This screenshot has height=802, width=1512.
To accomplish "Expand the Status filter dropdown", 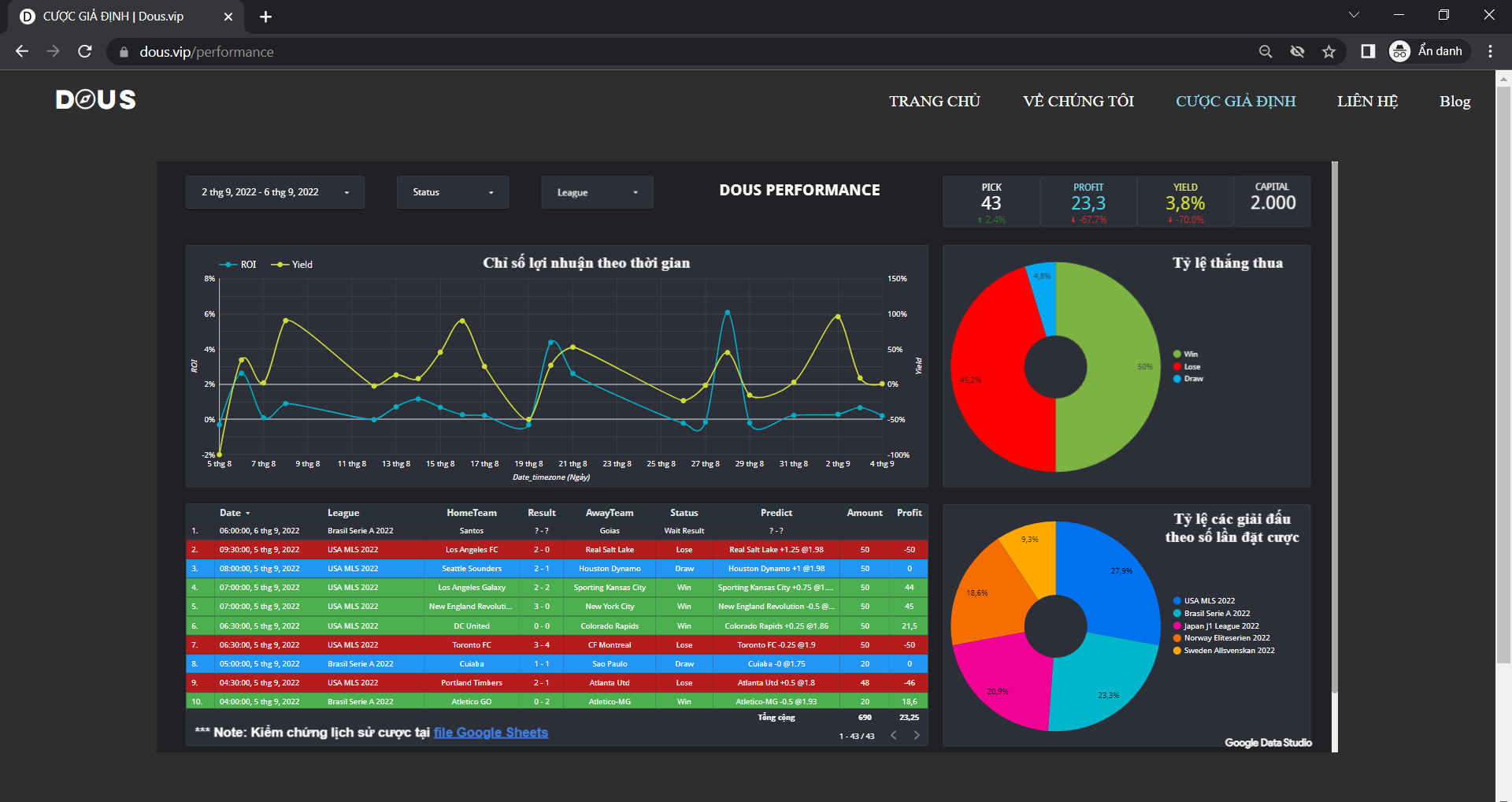I will click(x=453, y=192).
